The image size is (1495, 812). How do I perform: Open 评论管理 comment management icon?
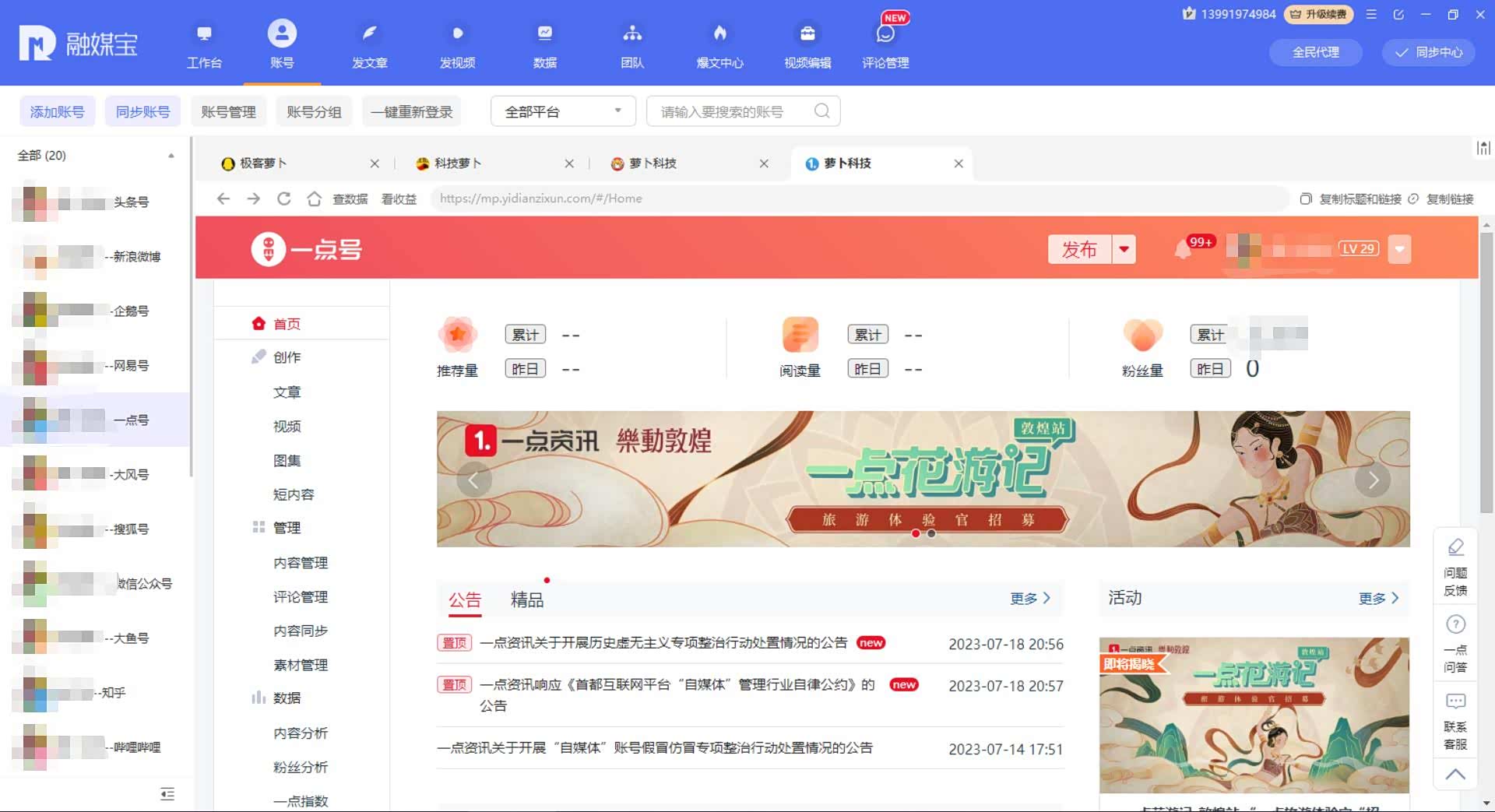(885, 34)
